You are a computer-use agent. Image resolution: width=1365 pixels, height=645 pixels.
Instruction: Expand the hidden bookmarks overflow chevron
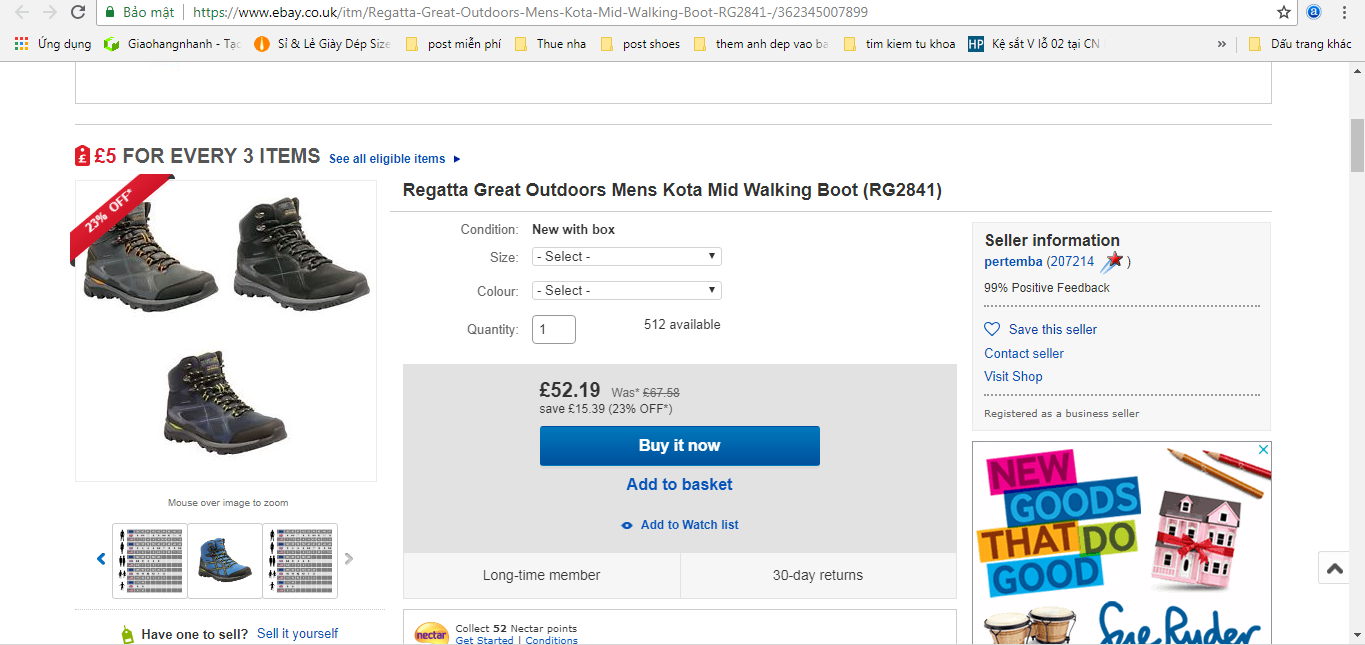1221,44
